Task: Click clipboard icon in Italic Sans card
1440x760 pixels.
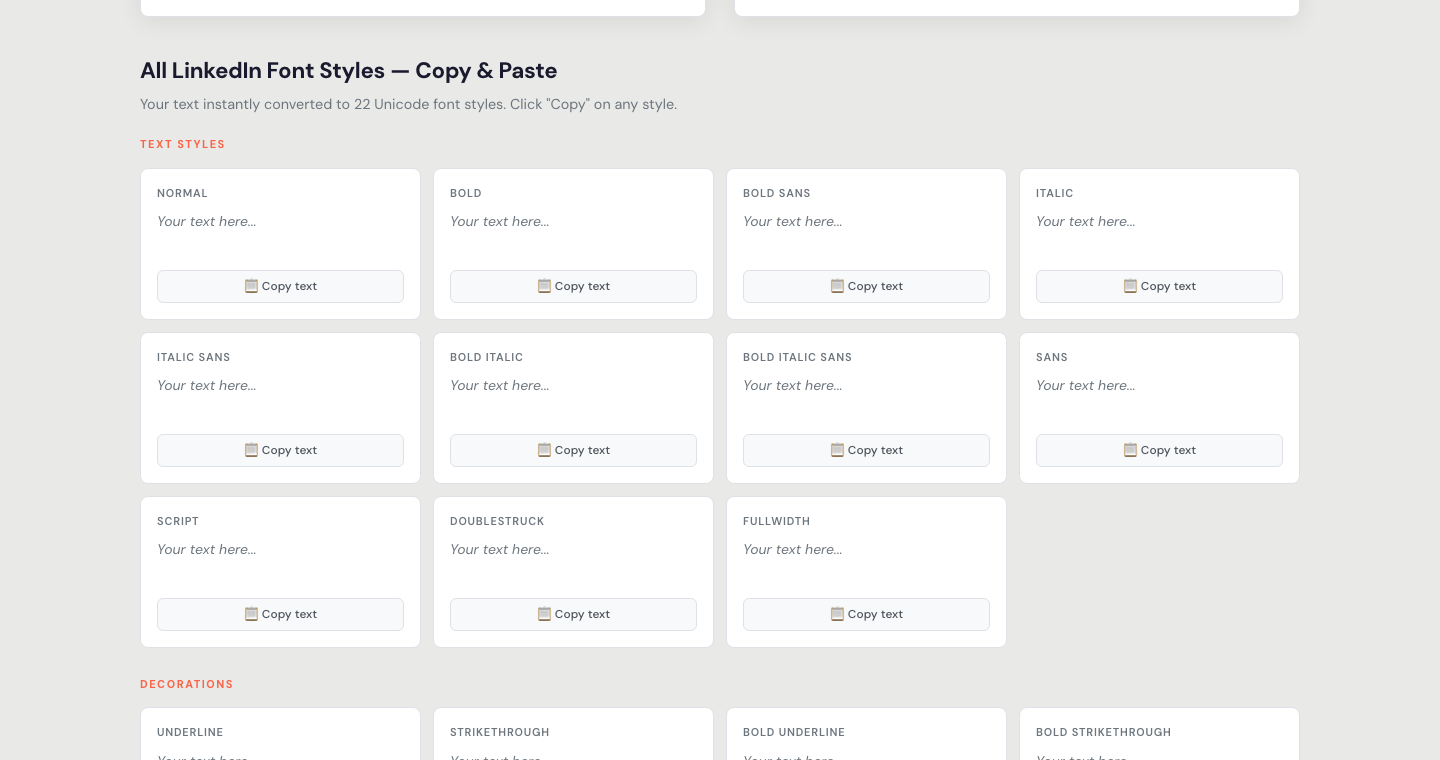Action: (x=251, y=450)
